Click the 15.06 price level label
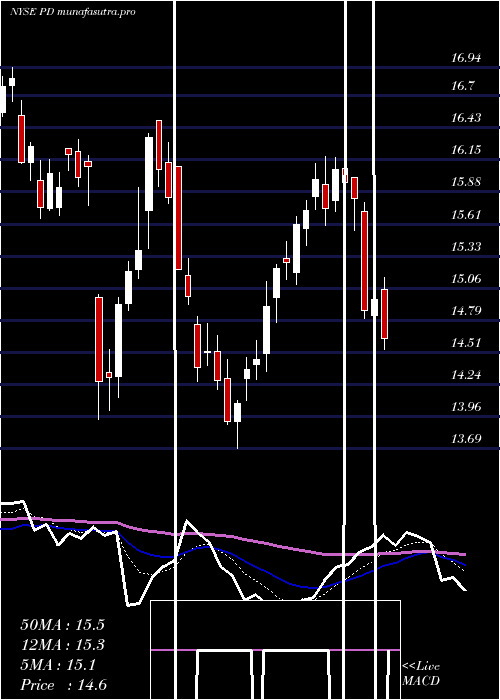Viewport: 500px width, 700px height. pos(467,279)
